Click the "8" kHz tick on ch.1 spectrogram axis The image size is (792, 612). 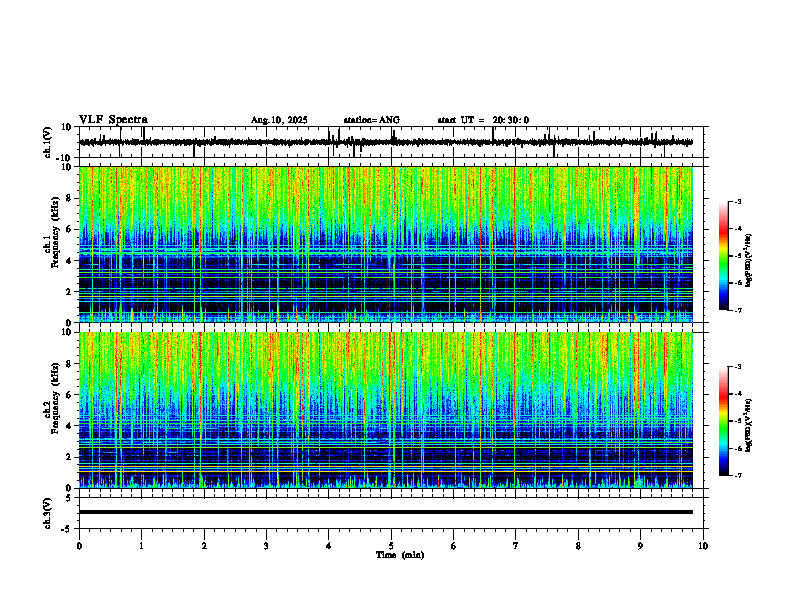coord(70,198)
